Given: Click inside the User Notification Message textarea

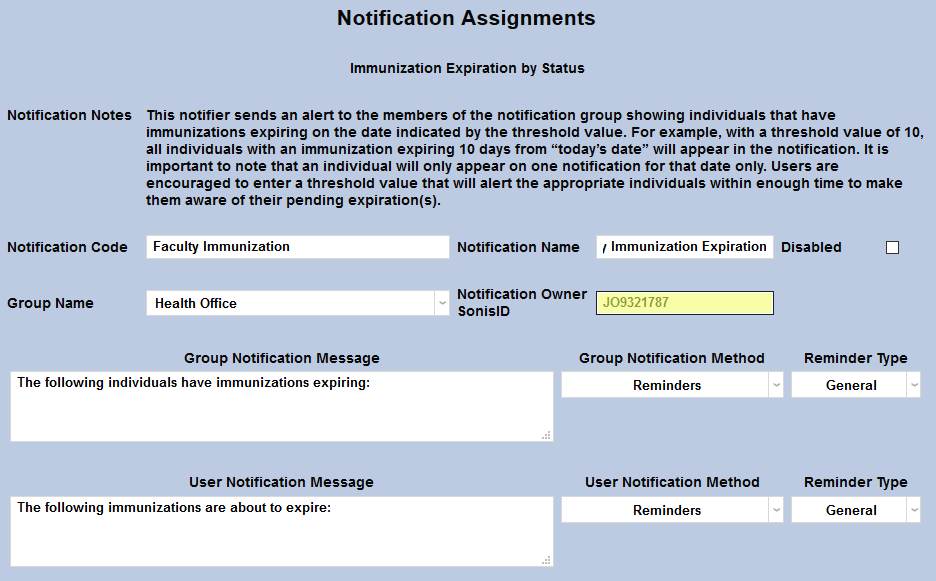Looking at the screenshot, I should pyautogui.click(x=280, y=530).
